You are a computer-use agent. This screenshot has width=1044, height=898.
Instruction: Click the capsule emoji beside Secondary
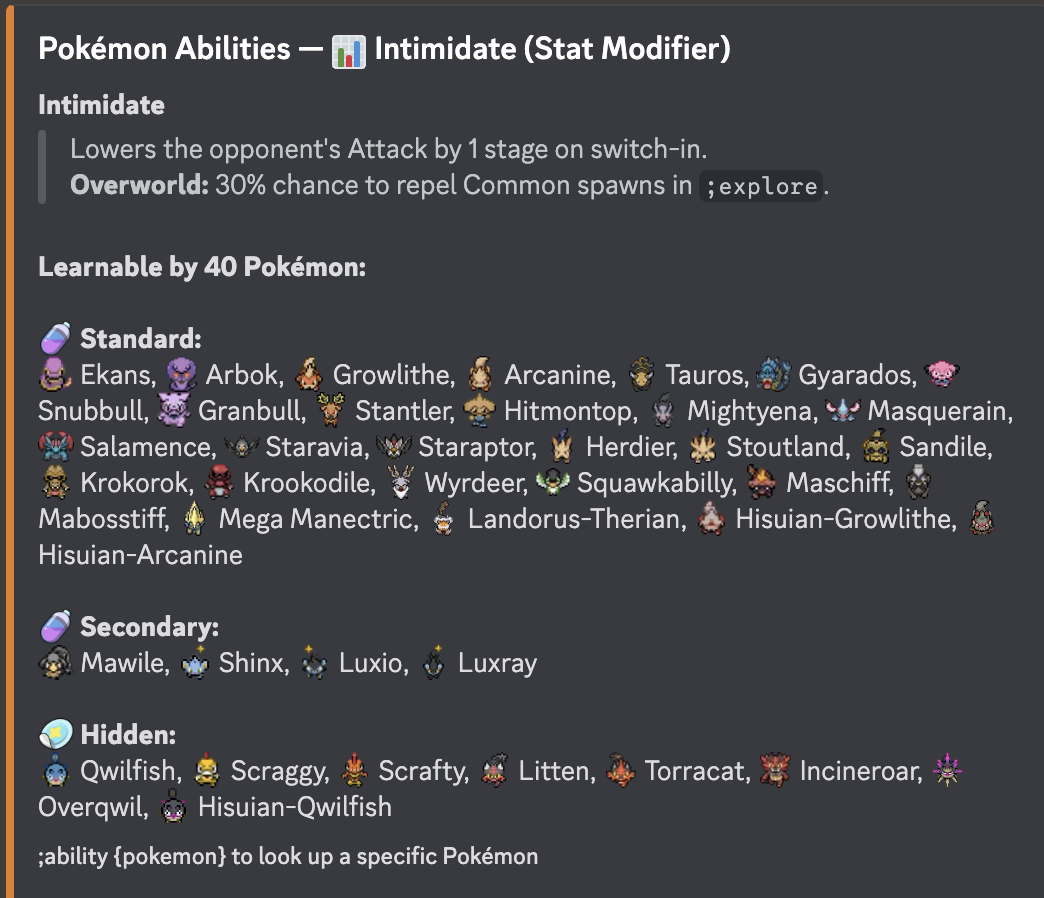55,626
